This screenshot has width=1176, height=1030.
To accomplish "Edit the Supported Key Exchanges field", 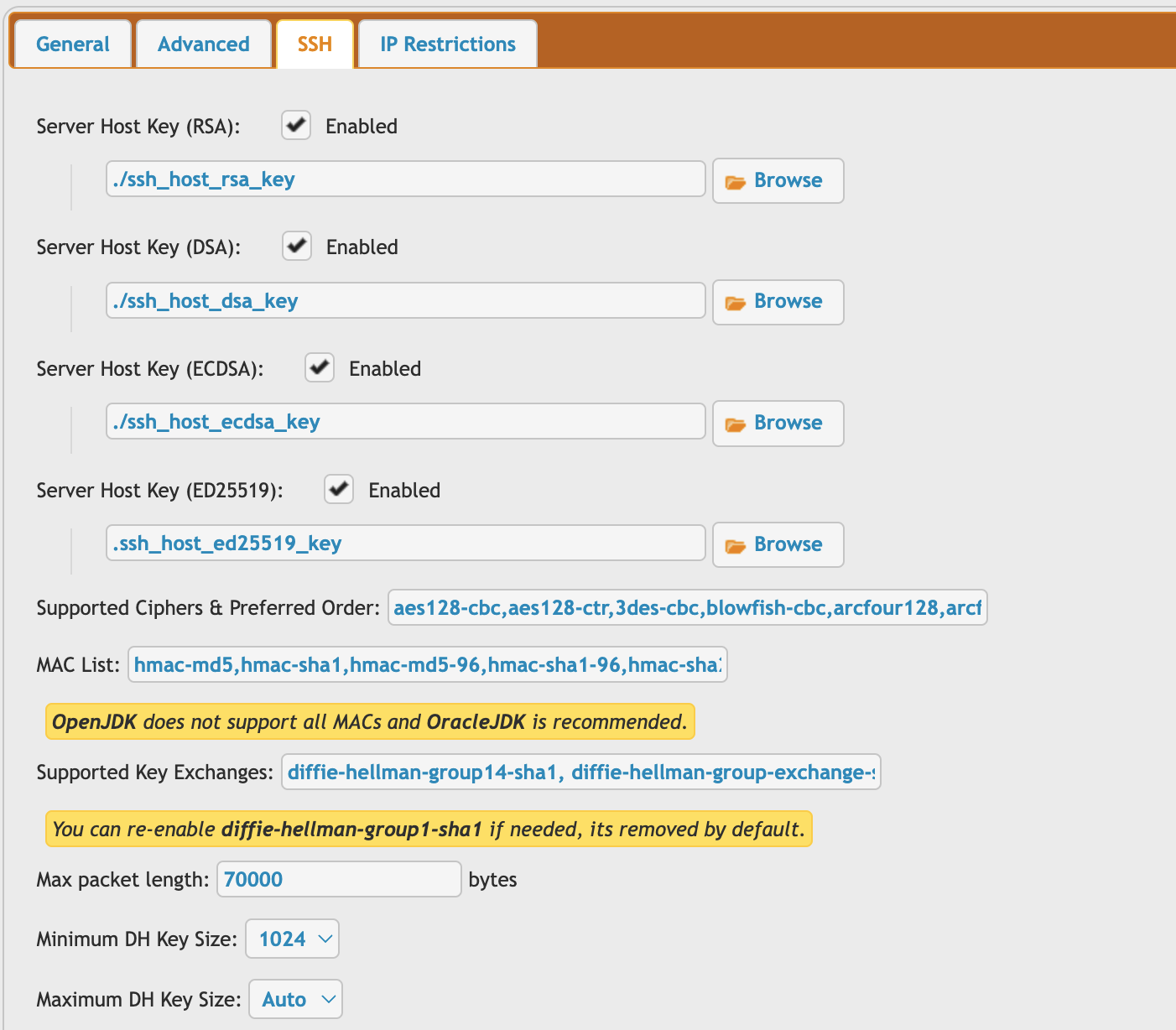I will (581, 772).
